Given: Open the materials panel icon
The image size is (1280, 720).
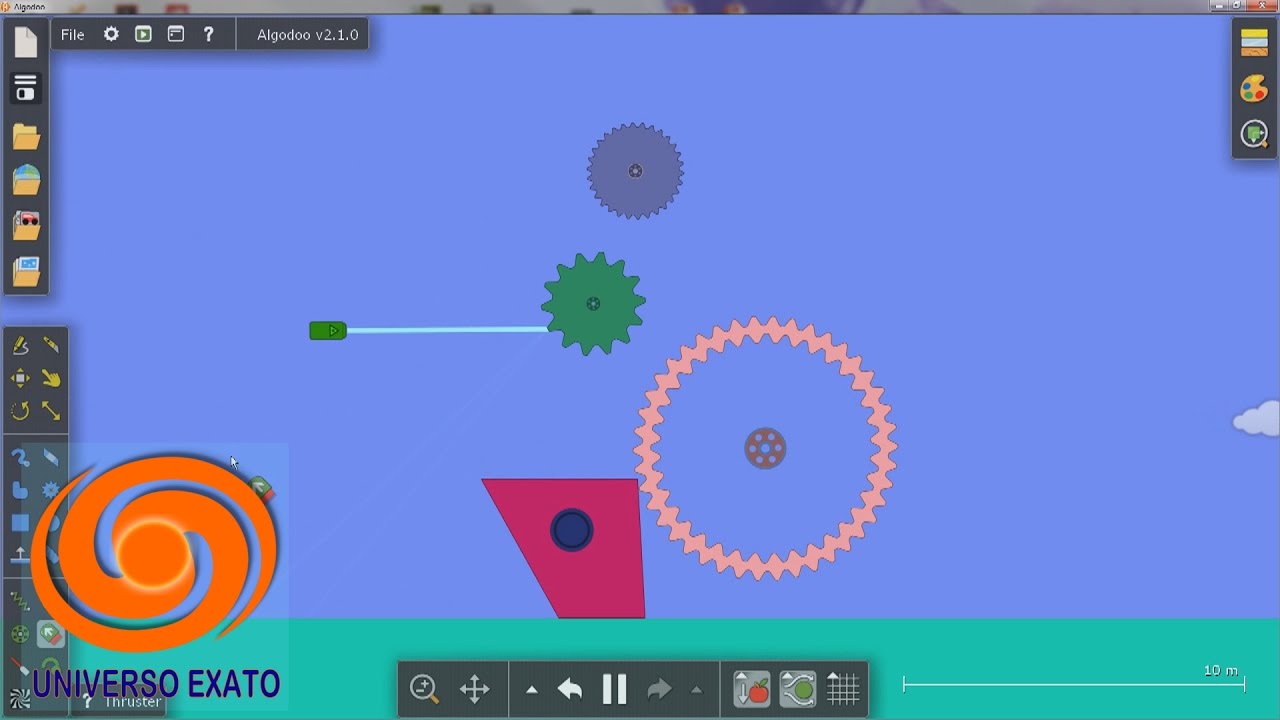Looking at the screenshot, I should [x=1254, y=43].
